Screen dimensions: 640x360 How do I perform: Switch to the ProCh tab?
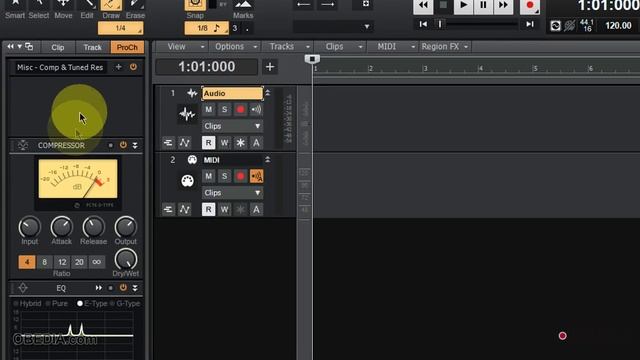coord(127,47)
